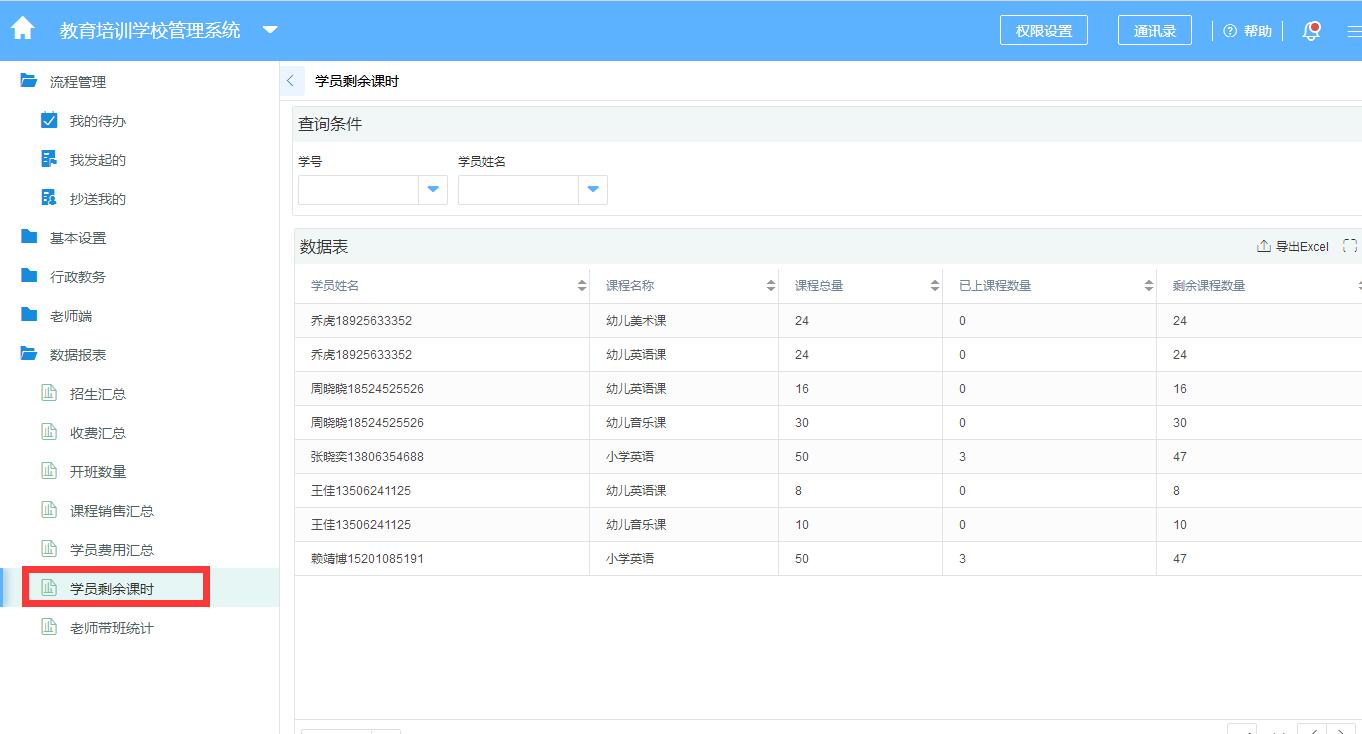This screenshot has height=734, width=1362.
Task: Click the 课程销售汇总 report icon
Action: tap(48, 510)
